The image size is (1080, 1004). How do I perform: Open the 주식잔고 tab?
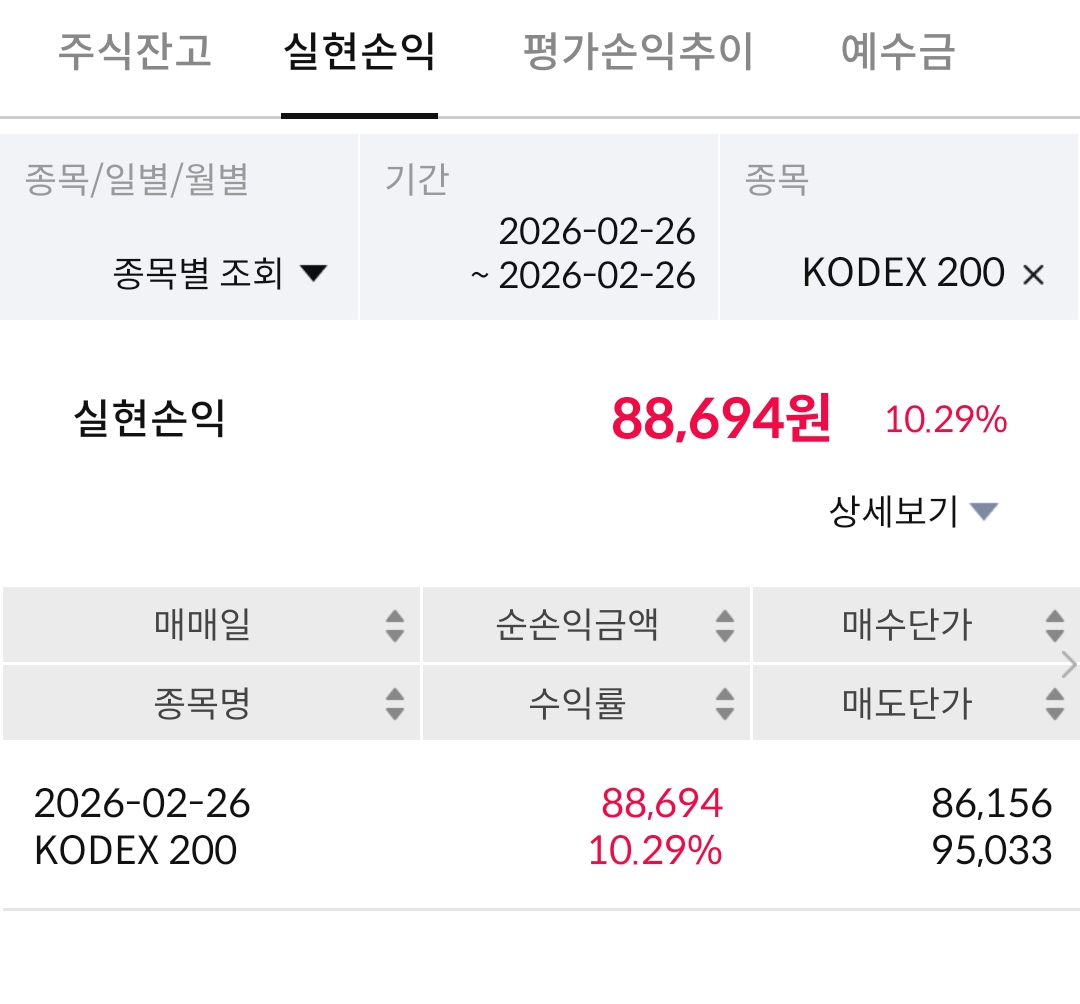135,52
